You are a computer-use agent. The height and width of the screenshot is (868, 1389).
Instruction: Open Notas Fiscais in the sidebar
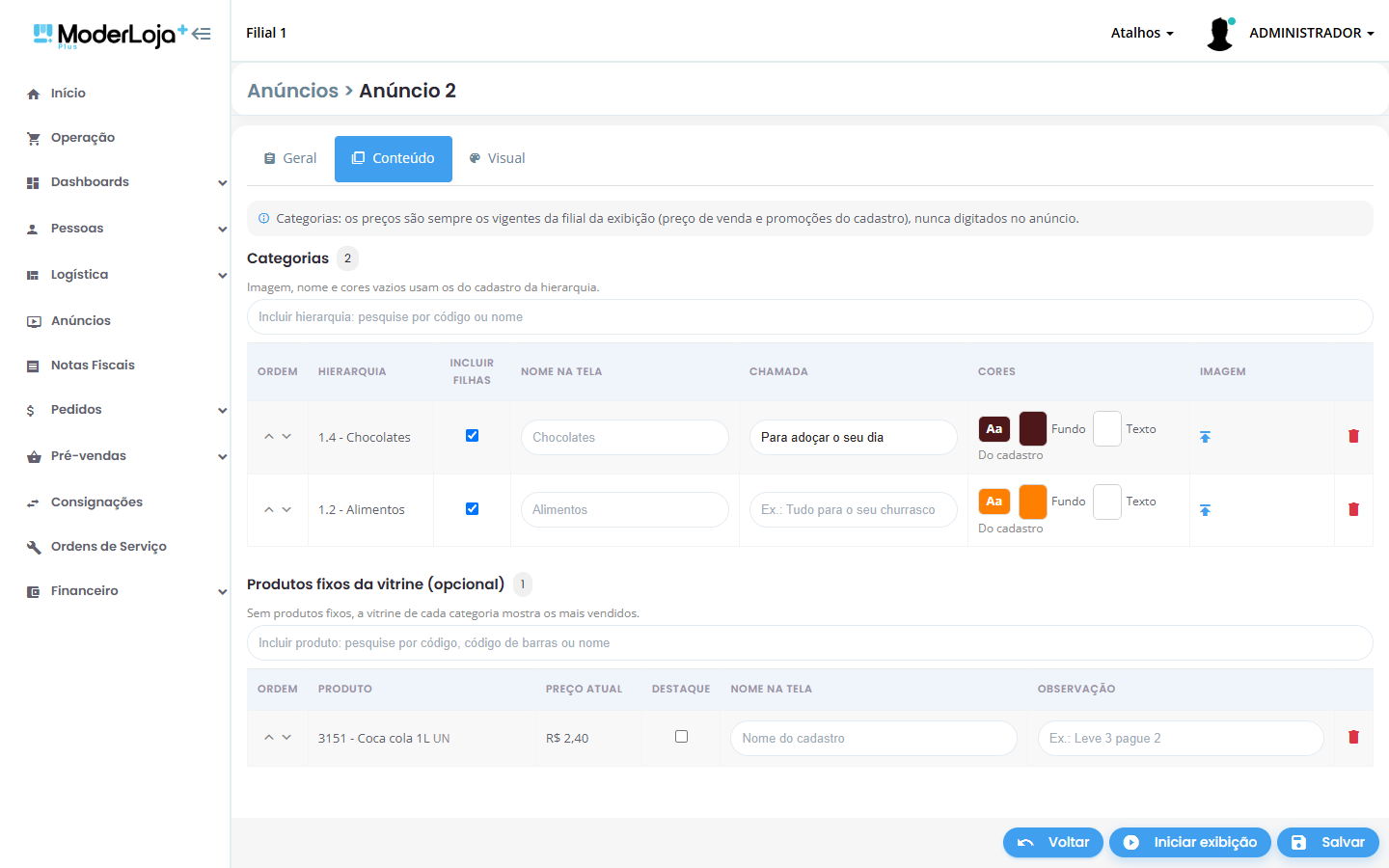coord(93,366)
